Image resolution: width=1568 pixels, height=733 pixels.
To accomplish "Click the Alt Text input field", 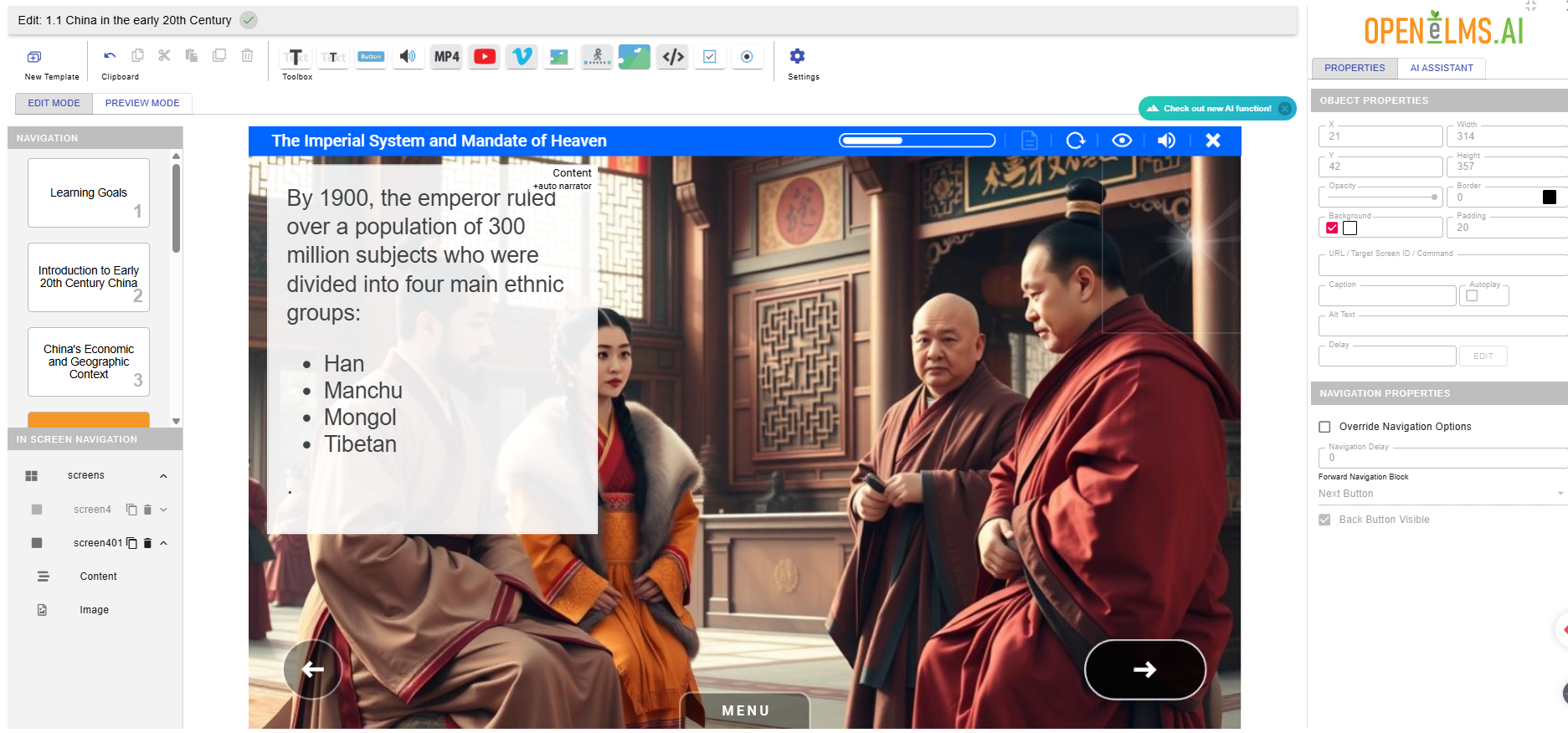I will coord(1442,325).
